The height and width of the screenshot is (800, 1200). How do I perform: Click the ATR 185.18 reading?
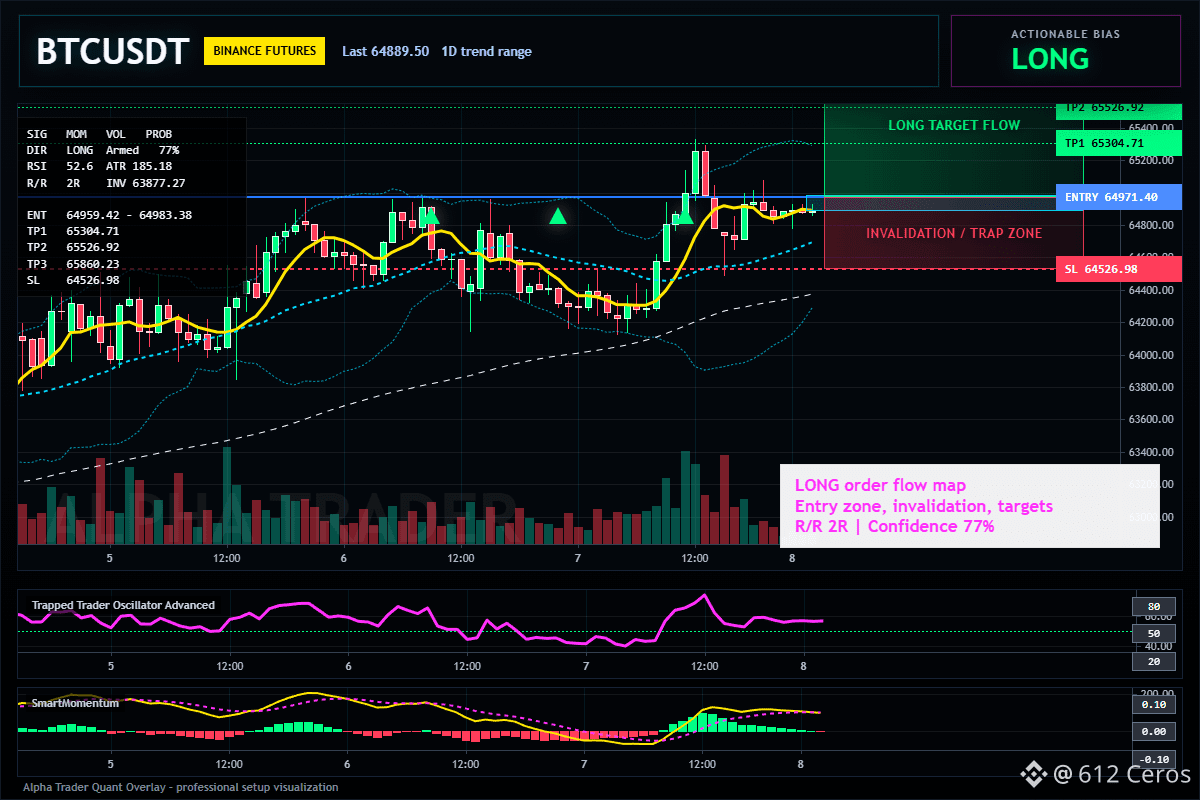(x=139, y=166)
